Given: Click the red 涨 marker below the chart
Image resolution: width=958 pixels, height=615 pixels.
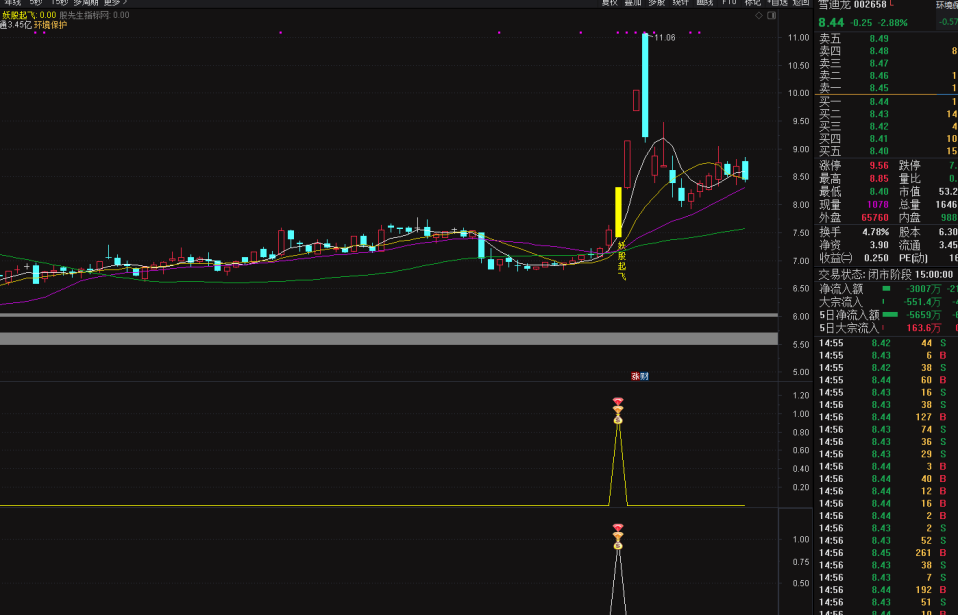Looking at the screenshot, I should [635, 376].
